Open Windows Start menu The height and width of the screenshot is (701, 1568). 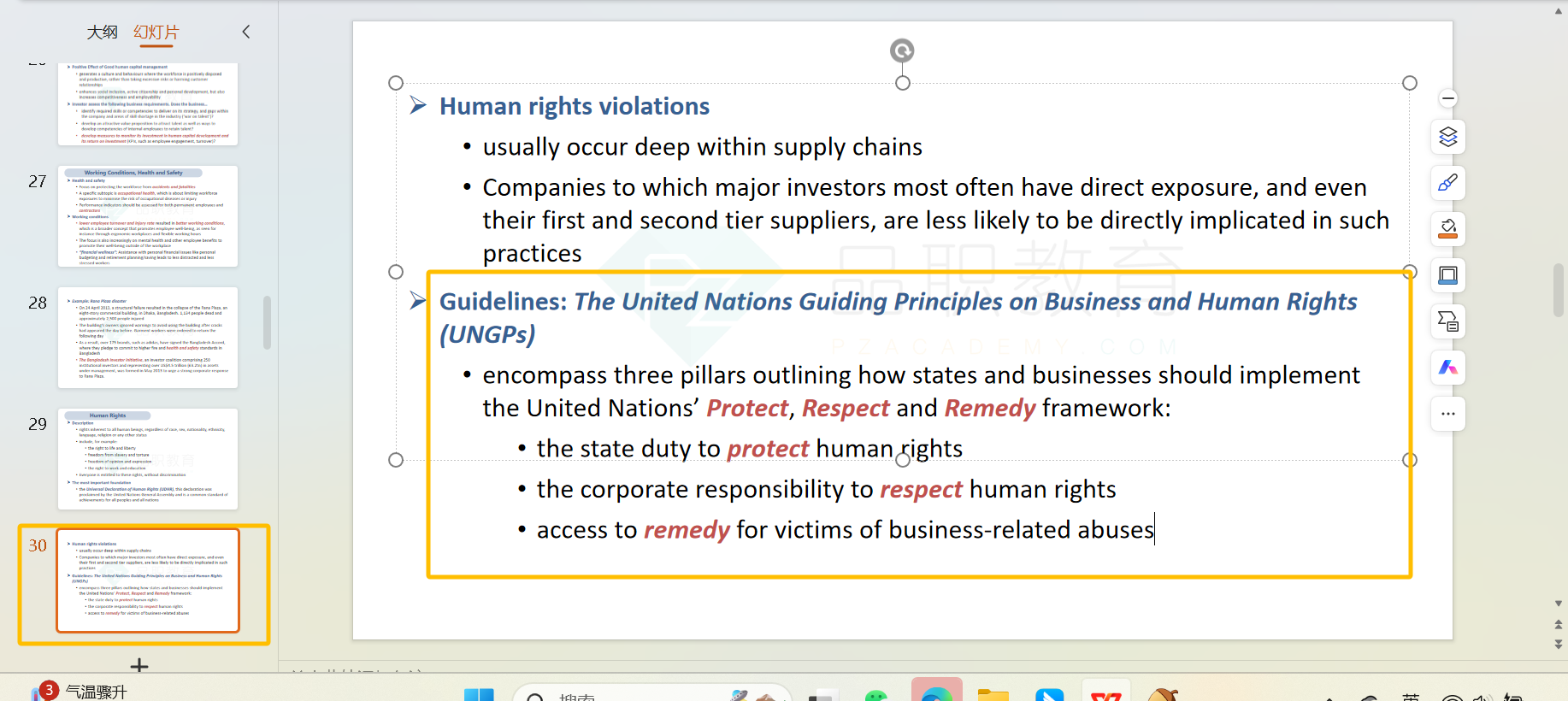coord(479,693)
